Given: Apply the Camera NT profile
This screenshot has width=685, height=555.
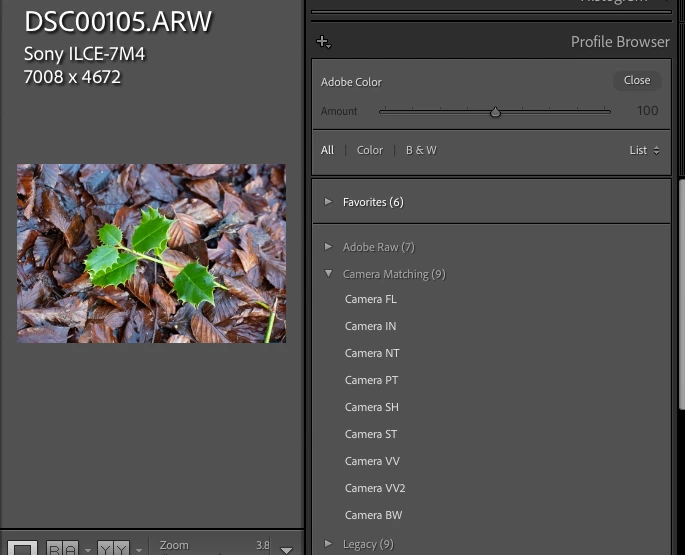Looking at the screenshot, I should pos(372,353).
